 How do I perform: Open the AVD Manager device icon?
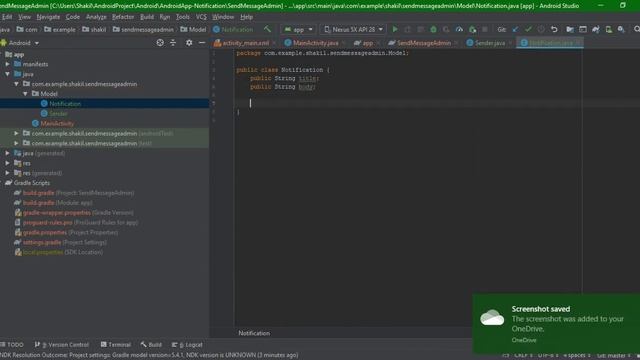[609, 29]
